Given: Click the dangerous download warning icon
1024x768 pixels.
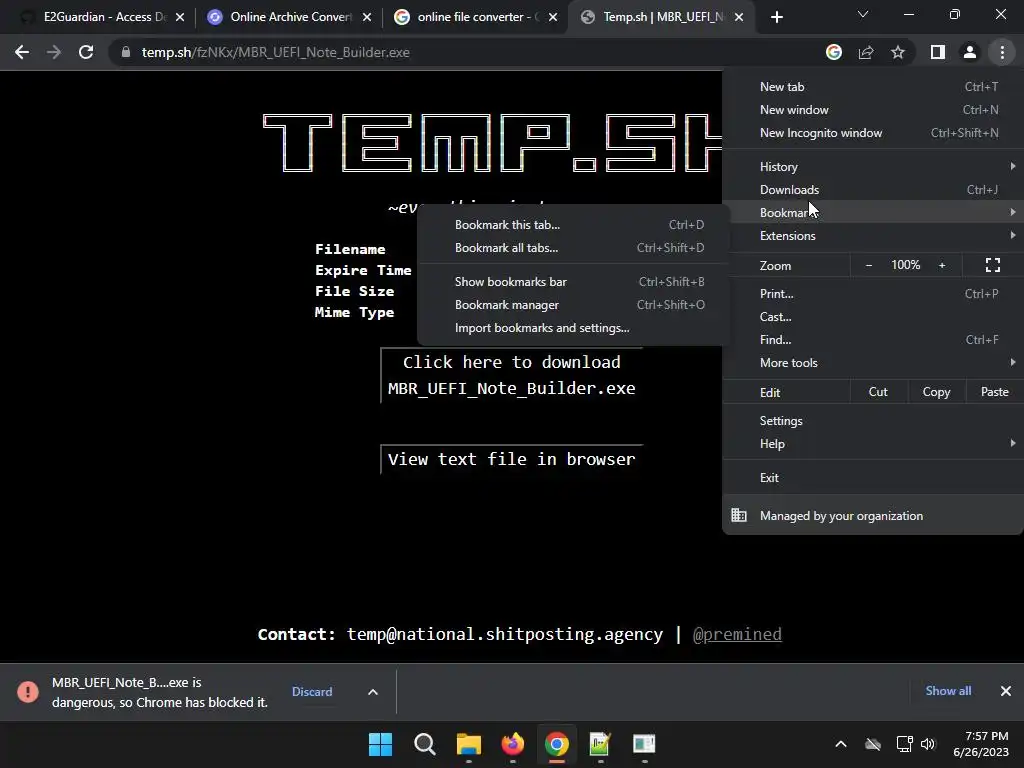Looking at the screenshot, I should pos(28,692).
